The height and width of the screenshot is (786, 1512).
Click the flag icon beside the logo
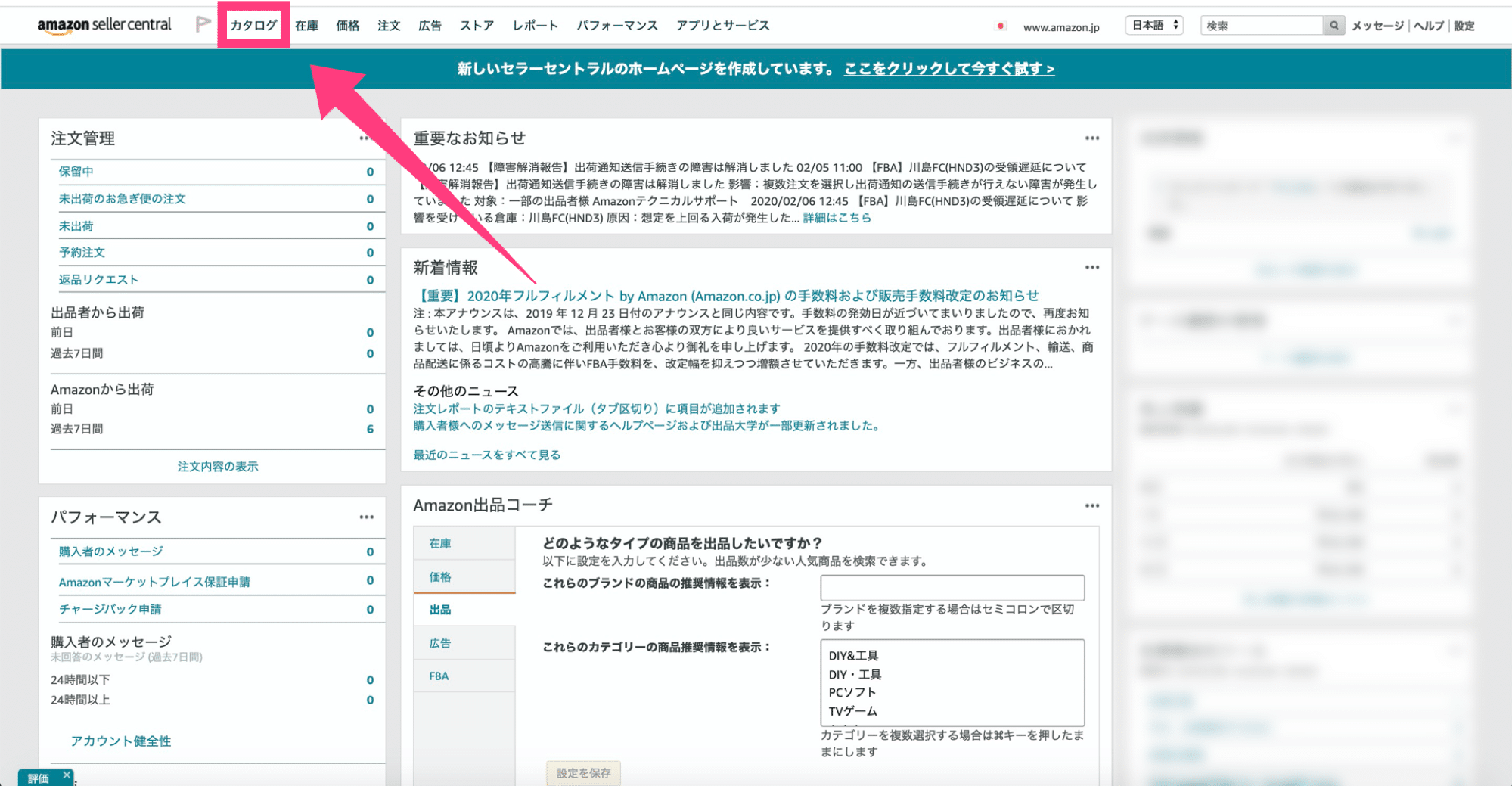tap(203, 25)
